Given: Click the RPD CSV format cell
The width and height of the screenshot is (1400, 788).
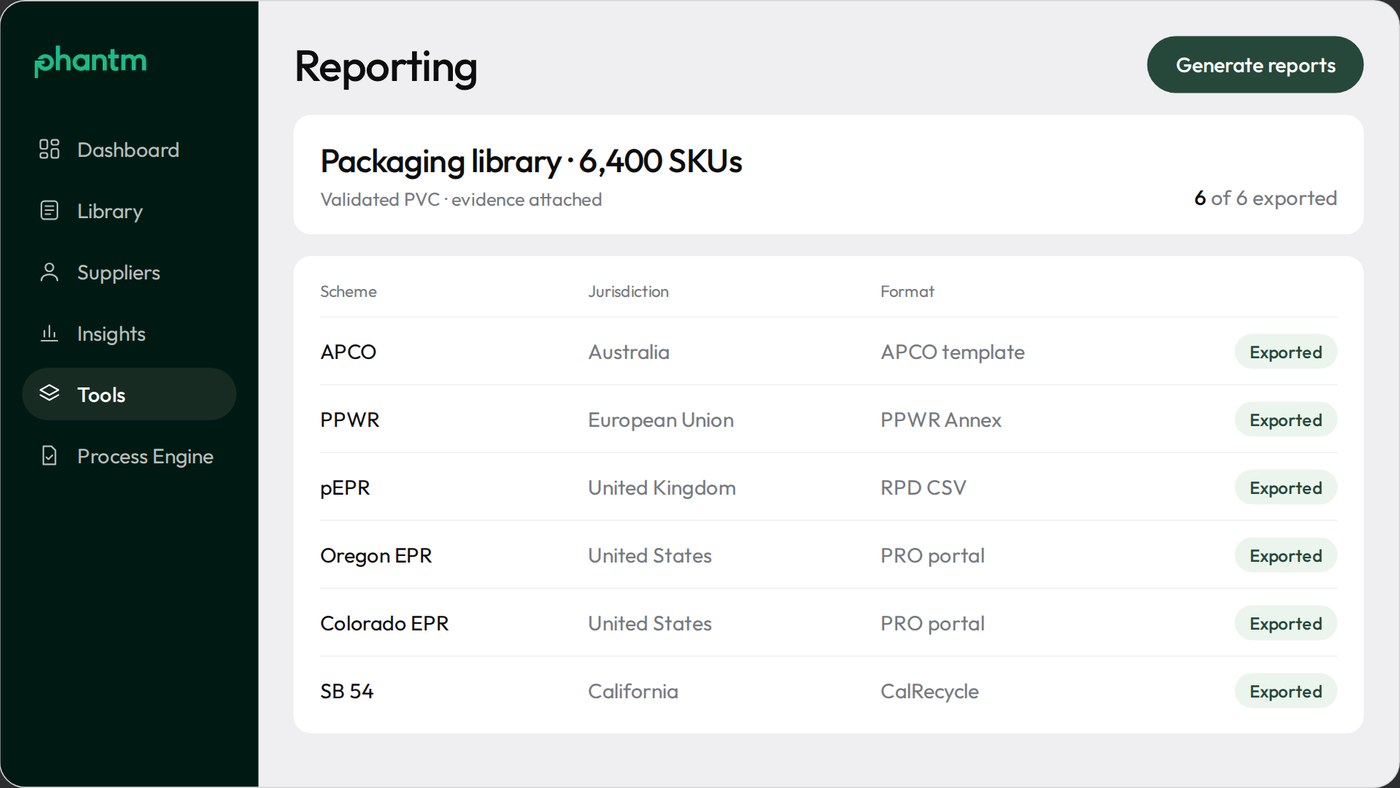Looking at the screenshot, I should pyautogui.click(x=923, y=488).
